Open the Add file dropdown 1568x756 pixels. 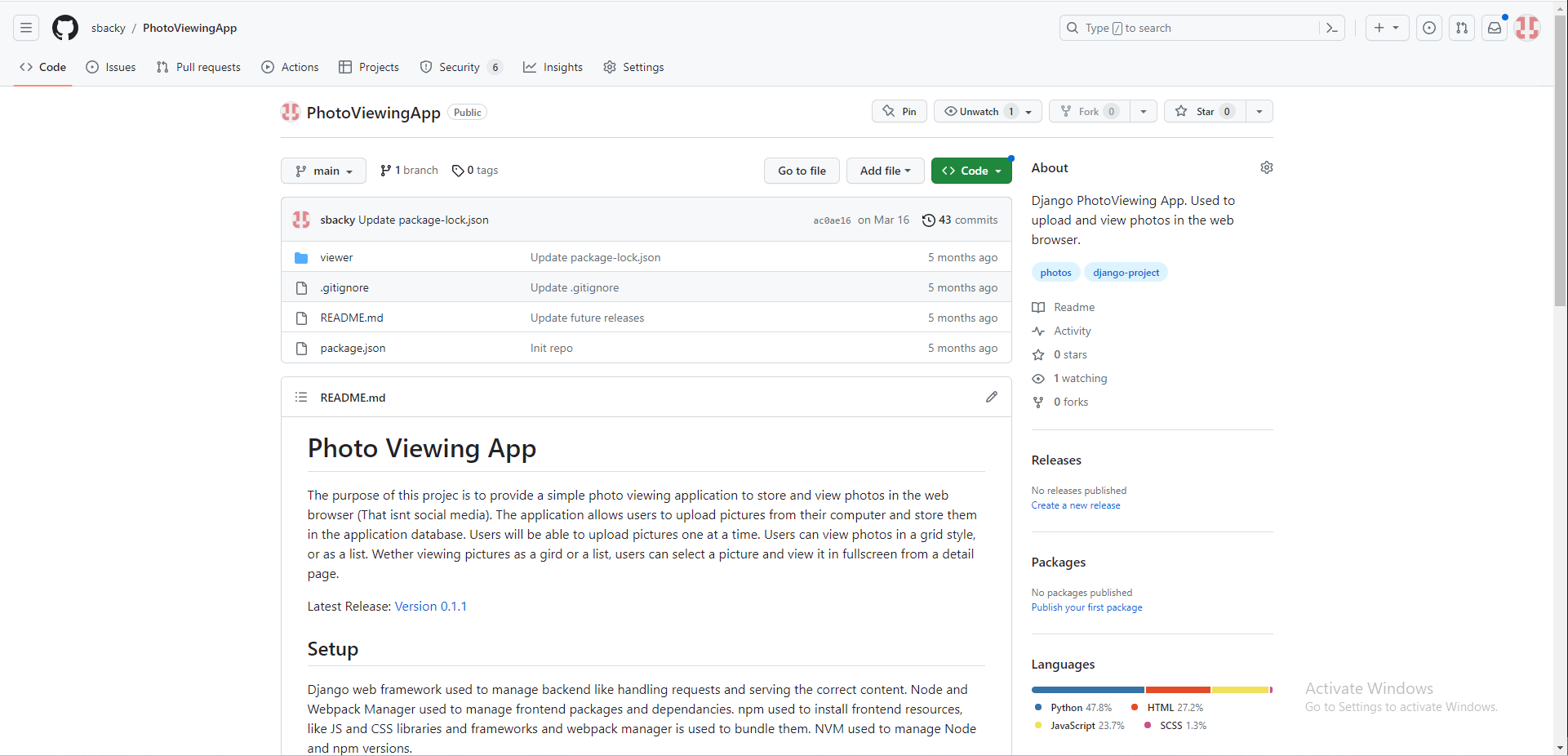tap(885, 171)
